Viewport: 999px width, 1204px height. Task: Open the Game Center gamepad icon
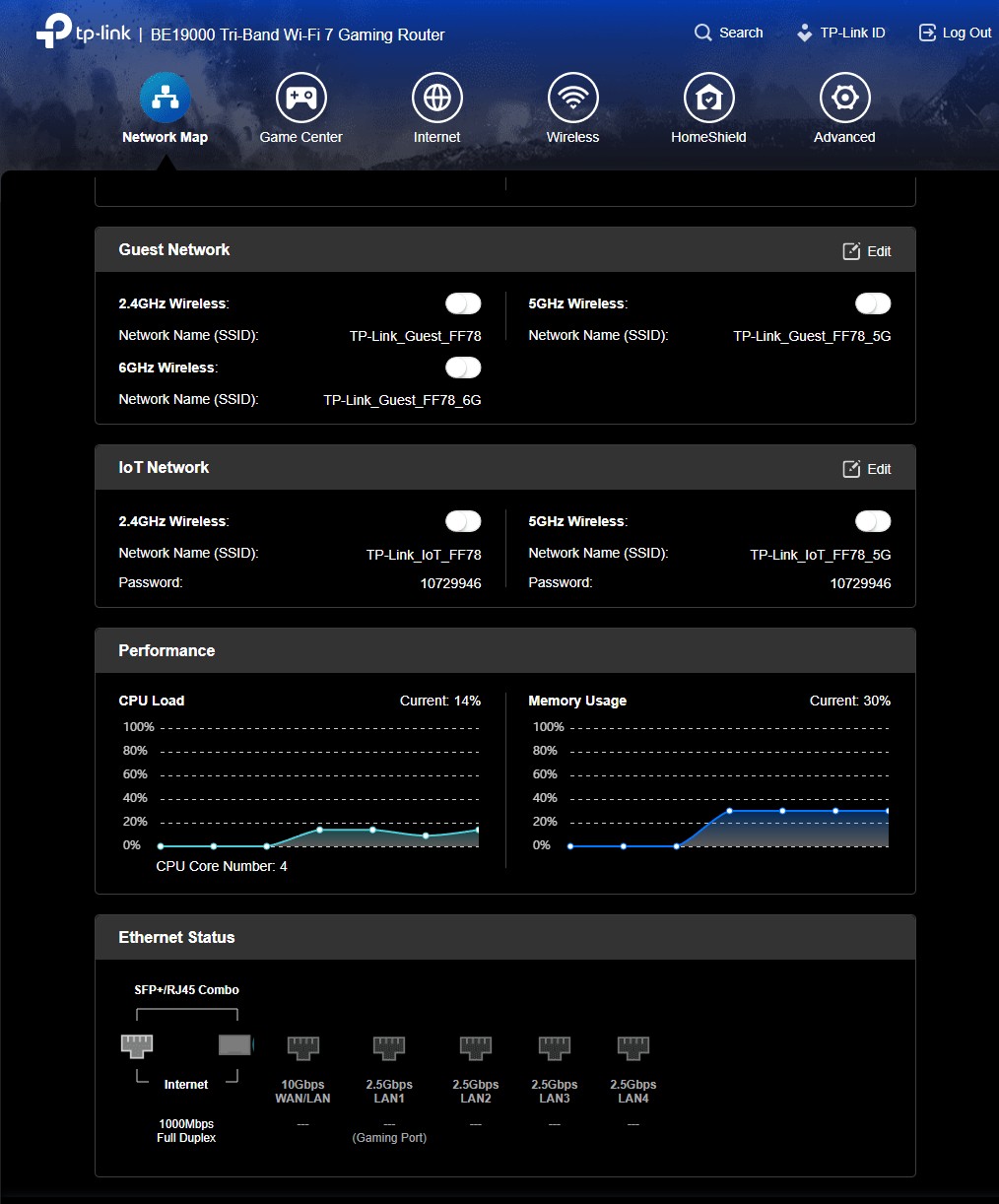tap(300, 98)
